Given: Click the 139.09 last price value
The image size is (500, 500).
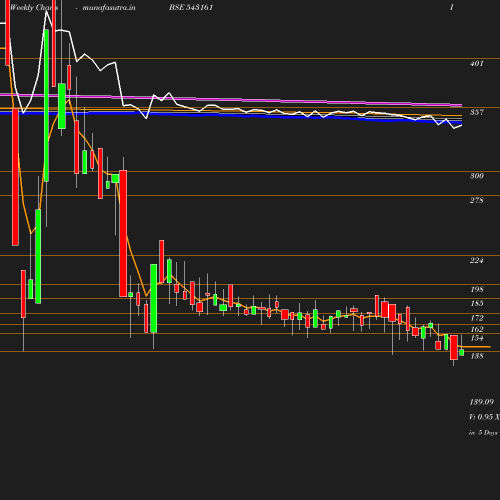Looking at the screenshot, I should tap(482, 402).
